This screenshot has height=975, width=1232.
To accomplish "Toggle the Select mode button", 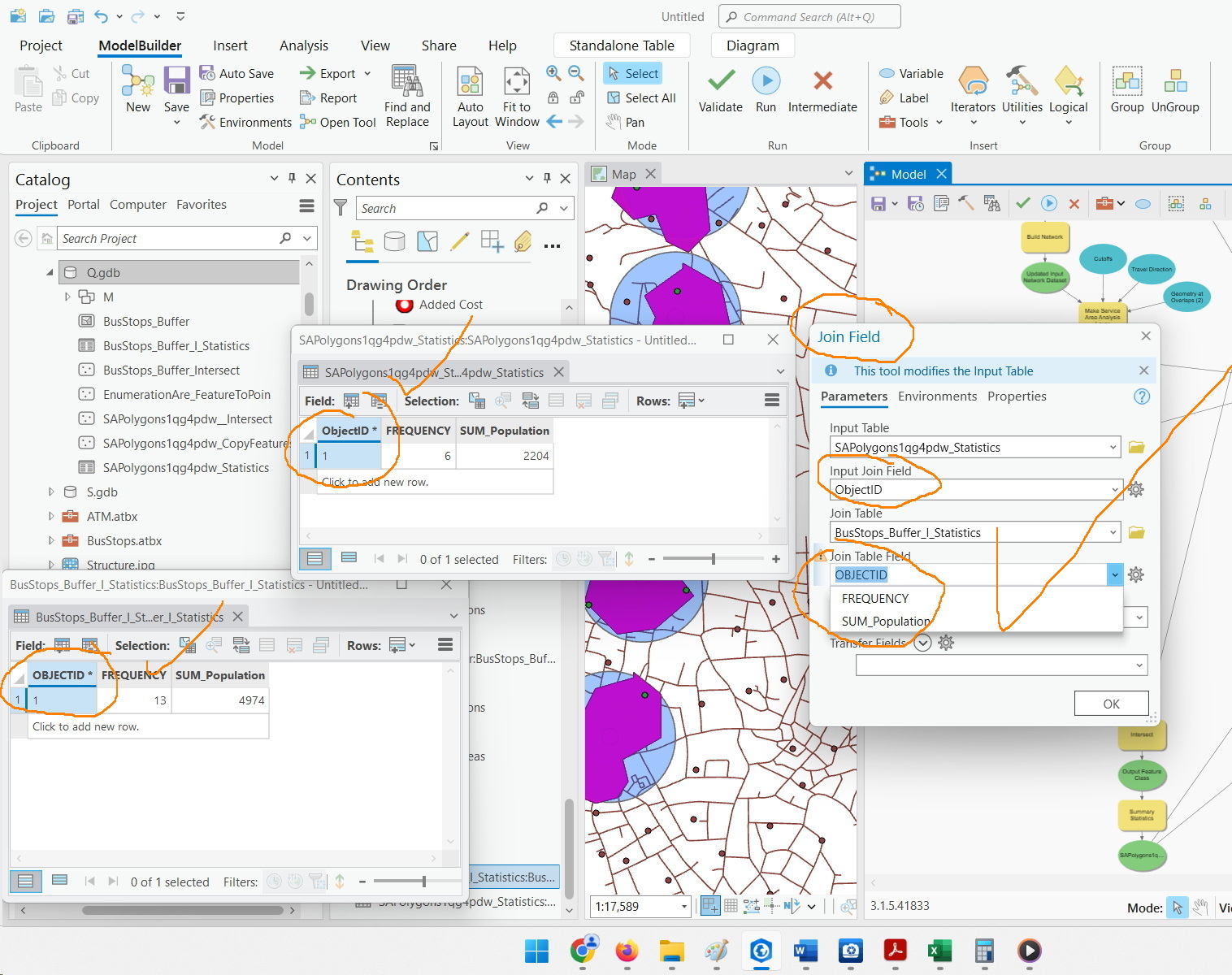I will (x=632, y=73).
